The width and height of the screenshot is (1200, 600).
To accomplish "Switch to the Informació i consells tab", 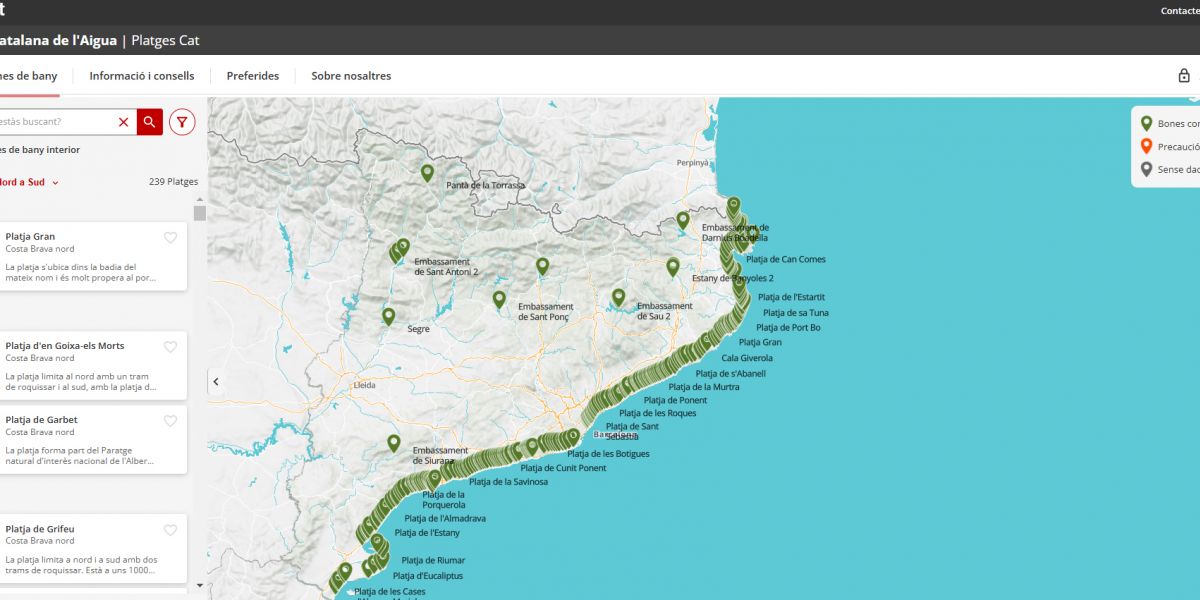I will [x=142, y=76].
